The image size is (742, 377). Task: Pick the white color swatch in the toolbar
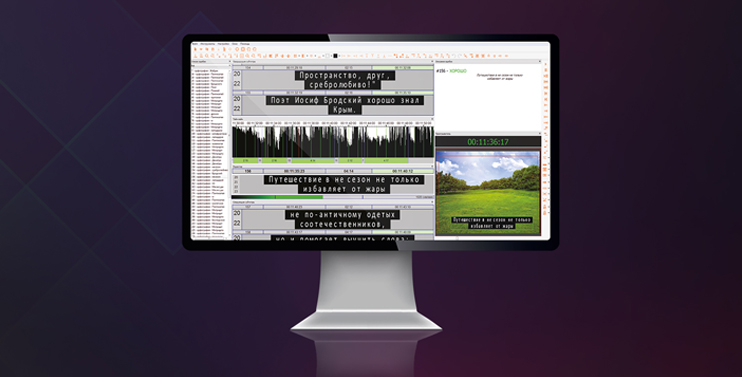point(327,56)
